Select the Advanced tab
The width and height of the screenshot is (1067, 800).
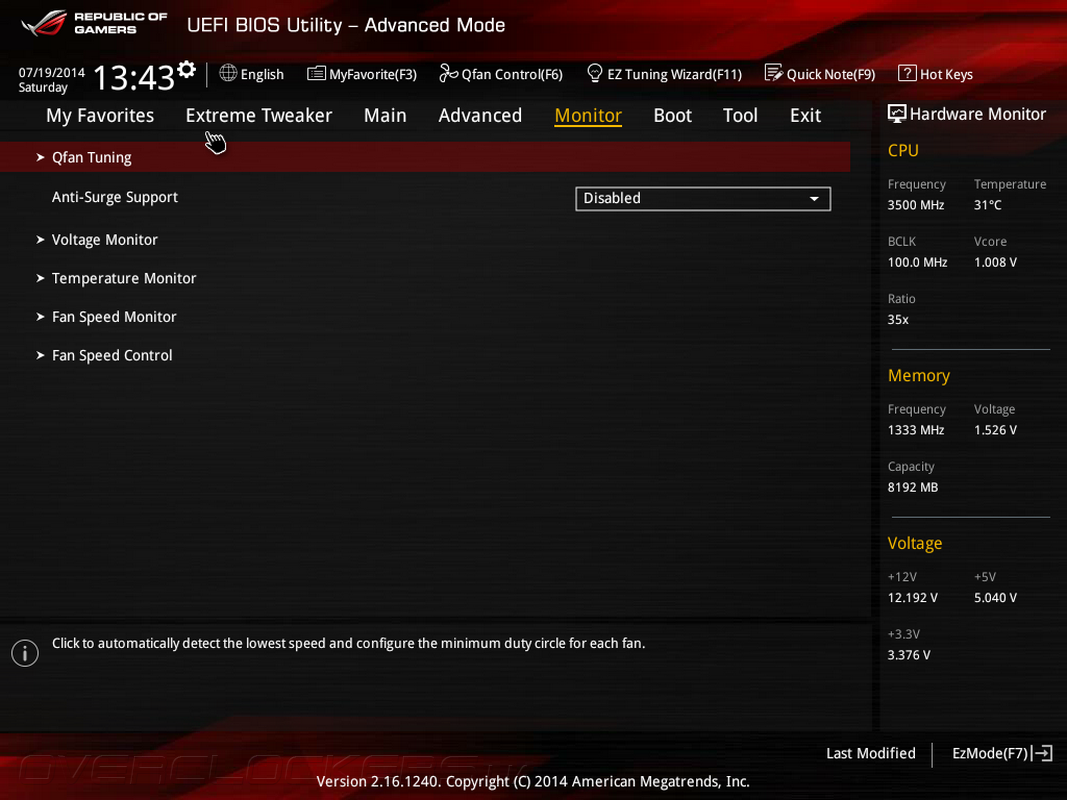(480, 116)
